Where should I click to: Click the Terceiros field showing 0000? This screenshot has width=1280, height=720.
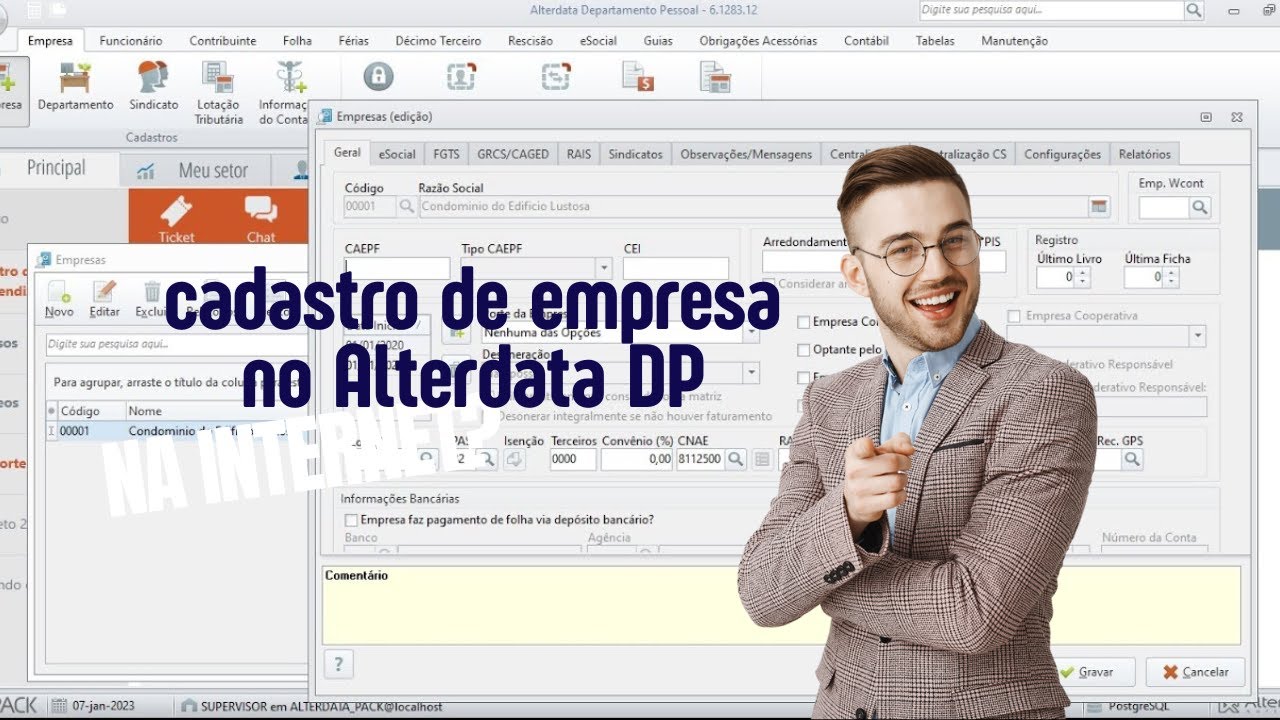tap(573, 459)
